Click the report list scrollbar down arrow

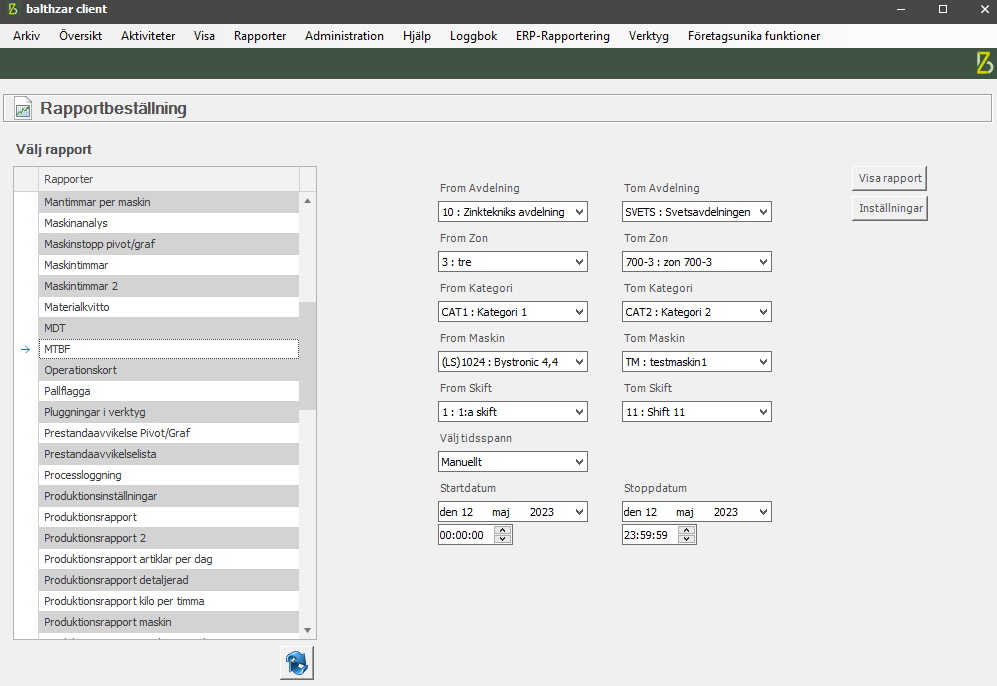pos(308,630)
